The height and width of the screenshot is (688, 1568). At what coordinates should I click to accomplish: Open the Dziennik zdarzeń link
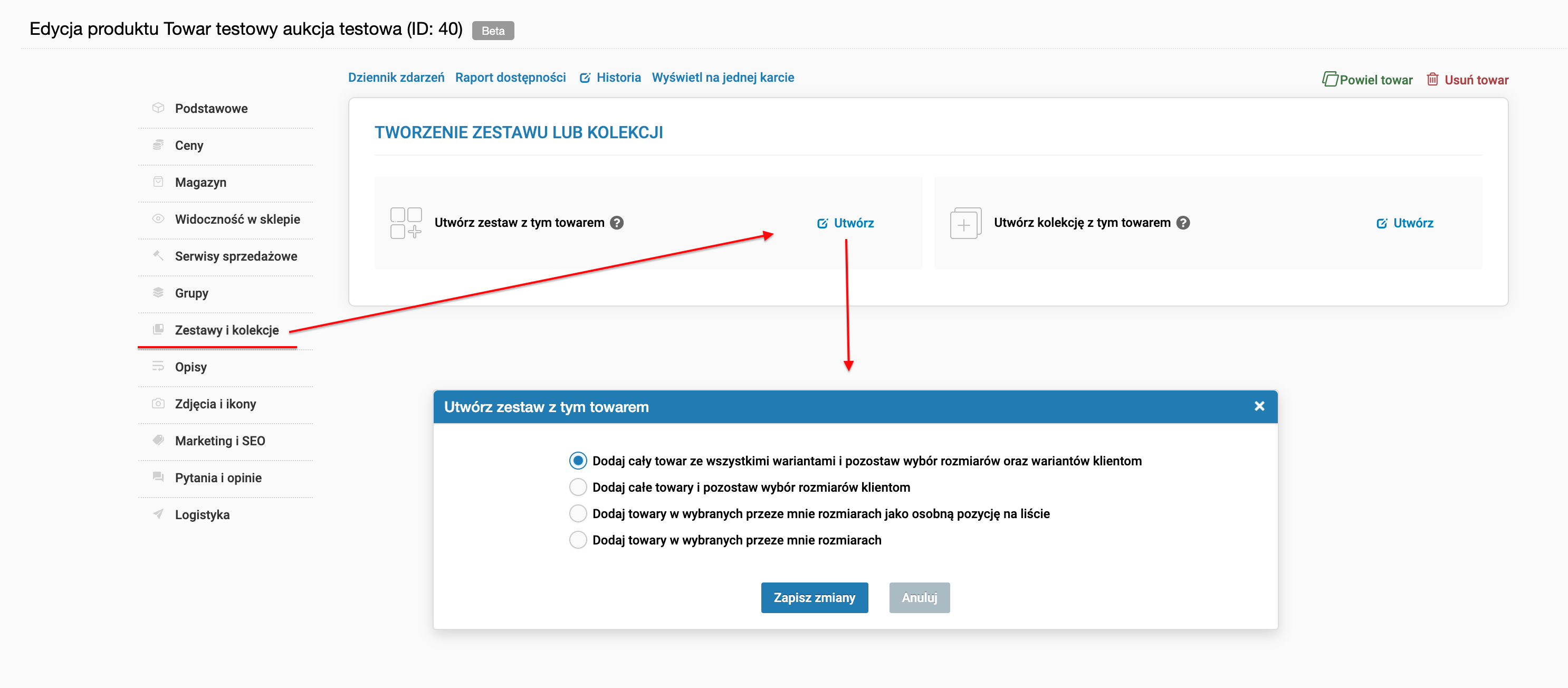[x=396, y=78]
